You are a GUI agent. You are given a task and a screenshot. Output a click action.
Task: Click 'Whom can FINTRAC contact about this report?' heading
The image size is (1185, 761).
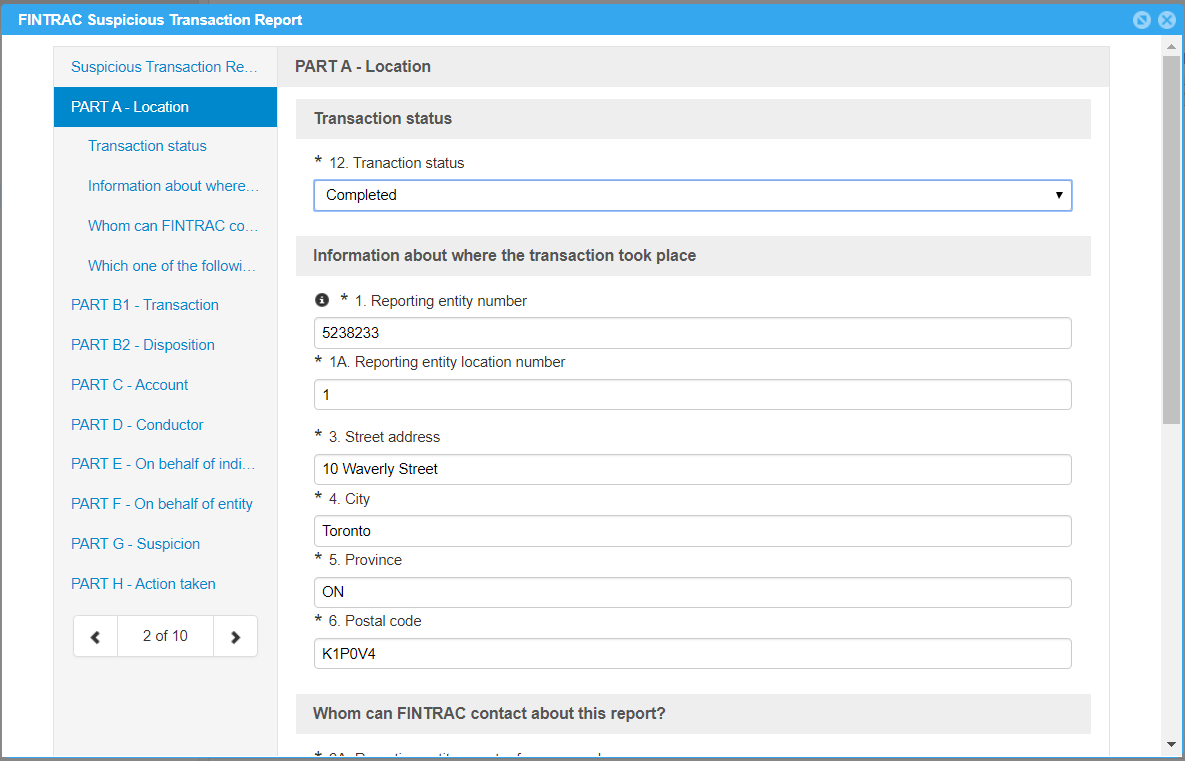(x=489, y=714)
